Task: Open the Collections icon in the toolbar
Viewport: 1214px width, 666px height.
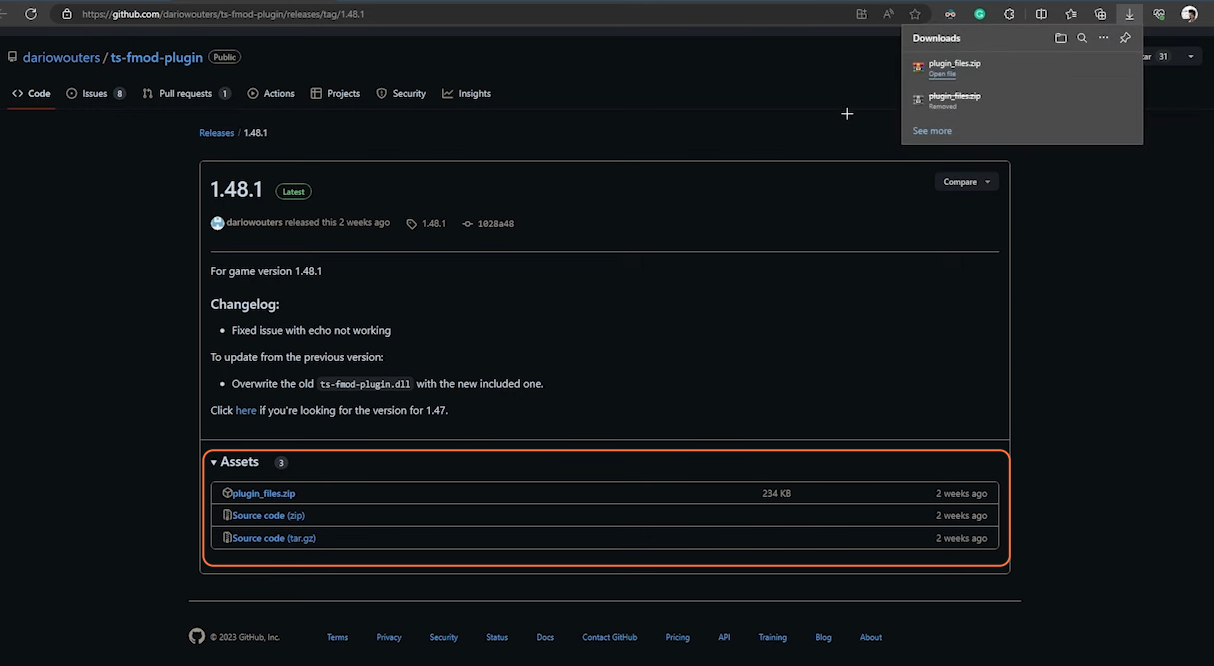Action: pos(1100,14)
